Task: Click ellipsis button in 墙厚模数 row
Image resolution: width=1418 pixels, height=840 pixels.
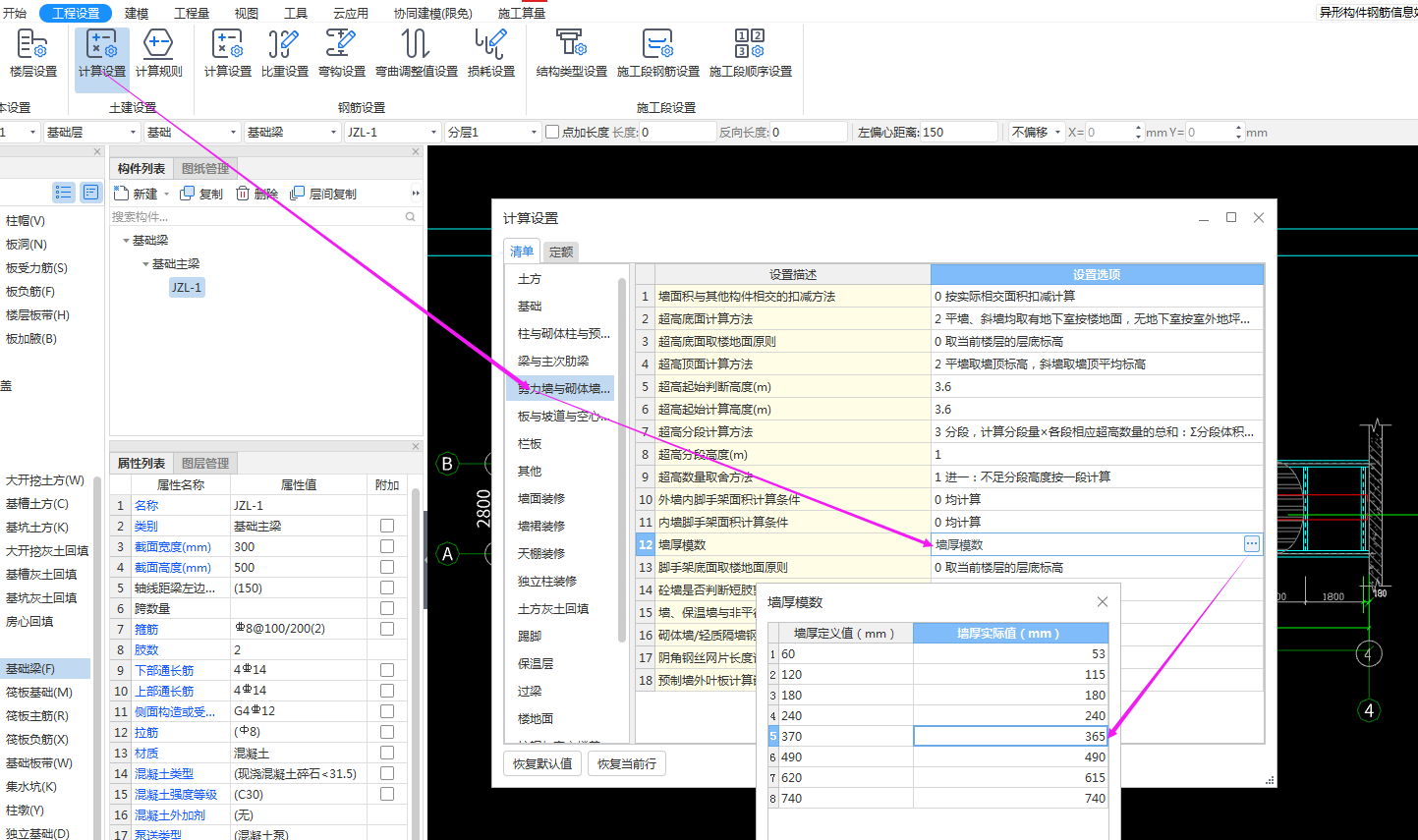Action: pos(1252,543)
